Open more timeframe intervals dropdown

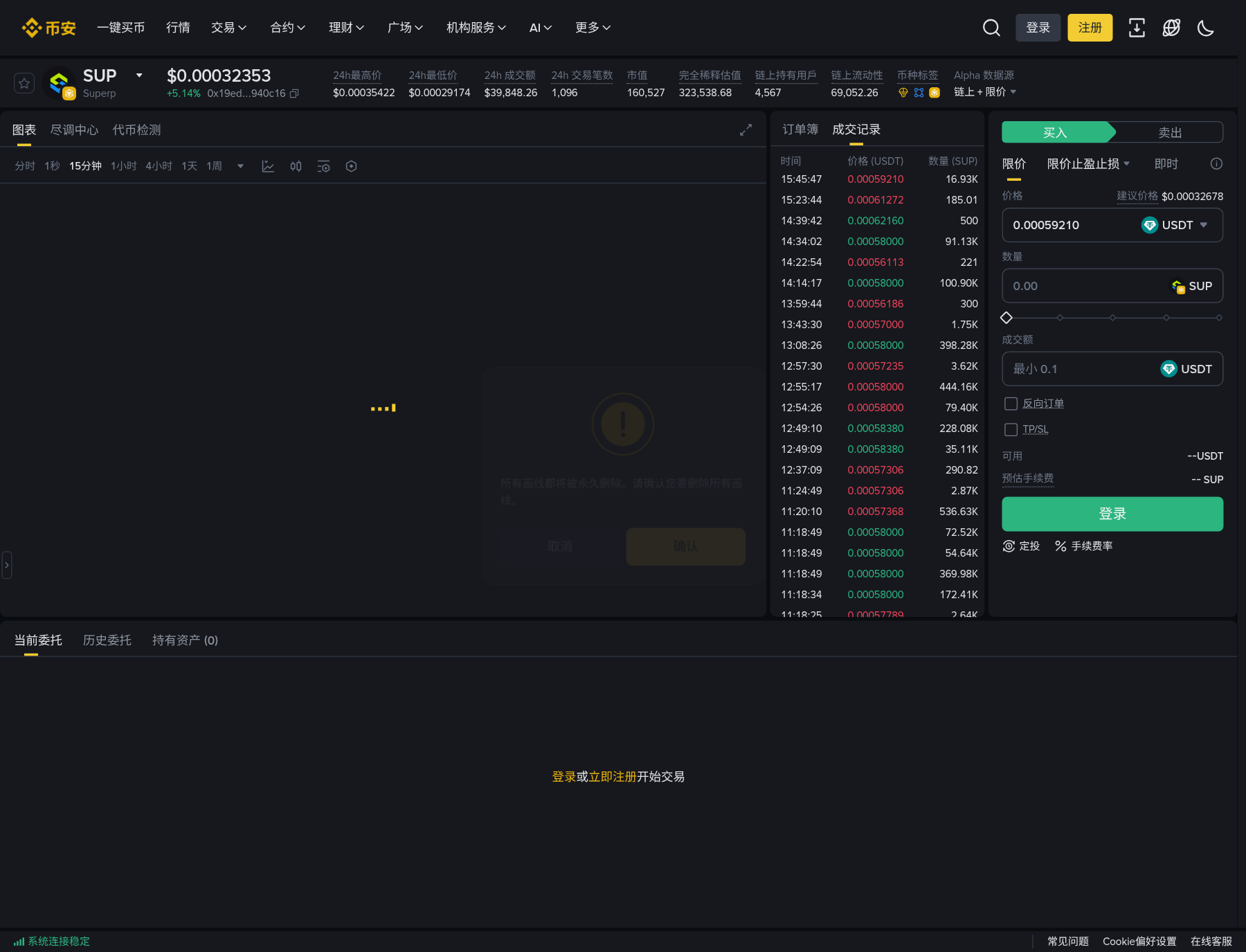(240, 166)
